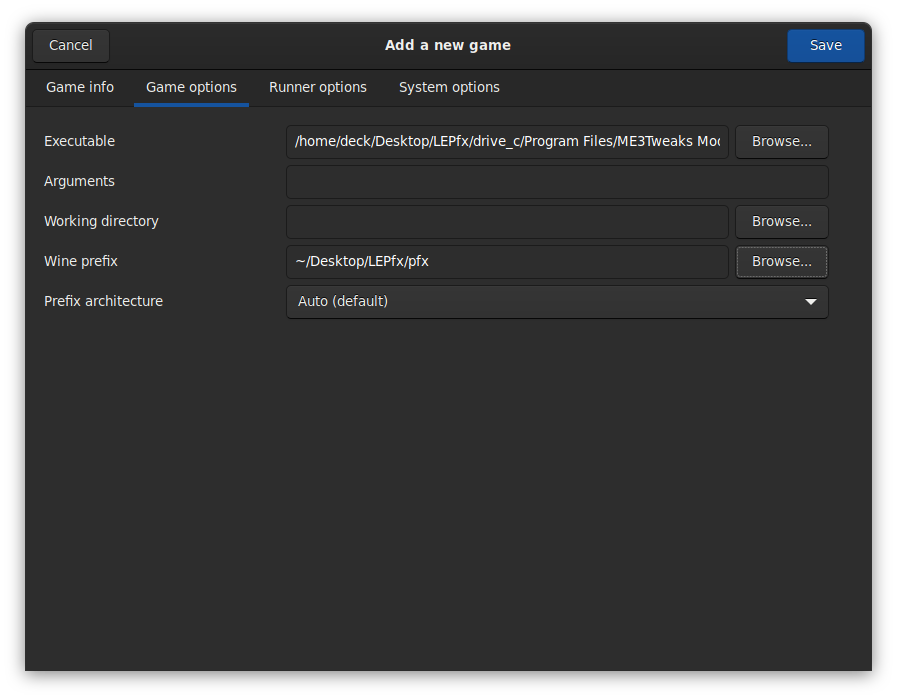Viewport: 897px width, 699px height.
Task: Click the Cancel button
Action: coord(71,45)
